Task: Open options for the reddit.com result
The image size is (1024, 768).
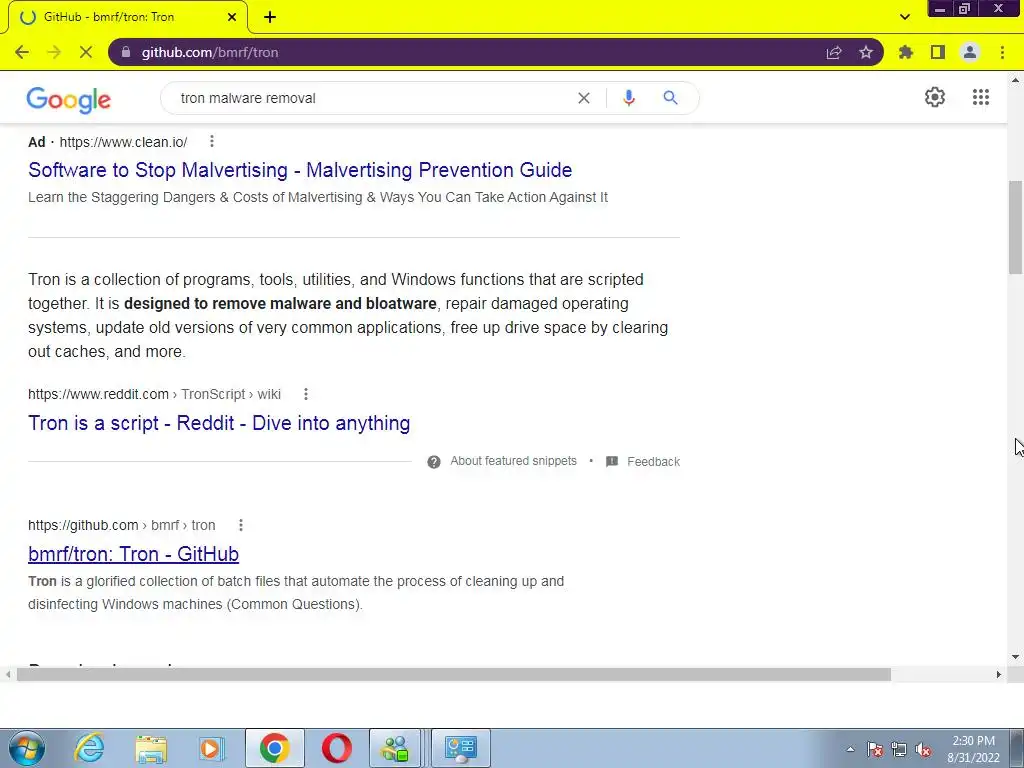Action: [x=306, y=394]
